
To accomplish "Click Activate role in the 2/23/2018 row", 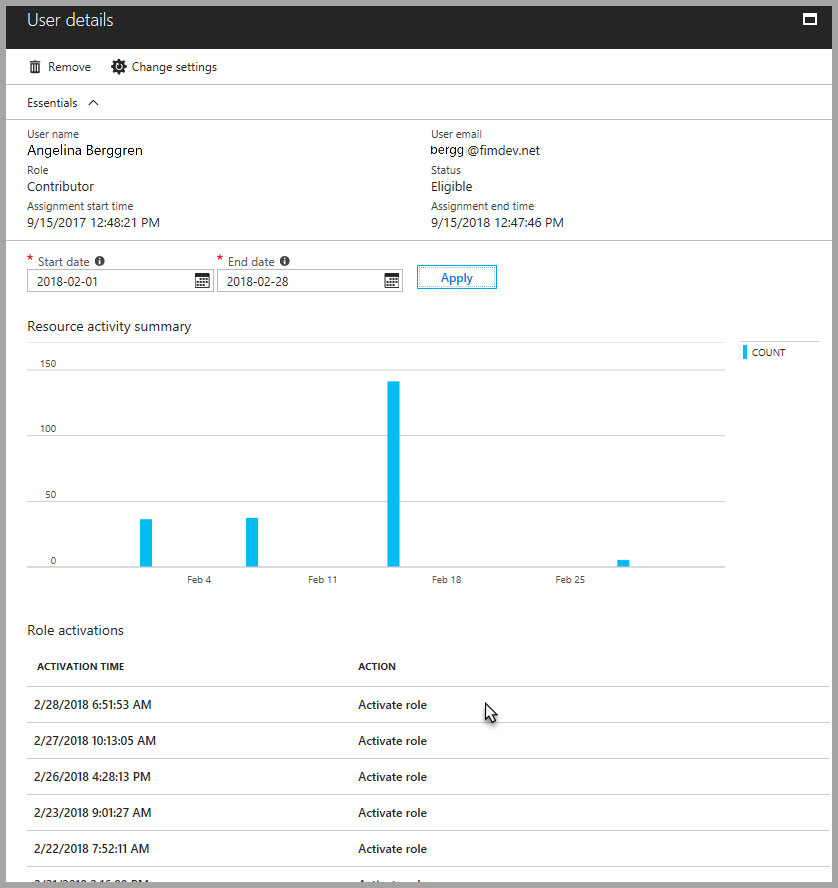I will point(392,813).
